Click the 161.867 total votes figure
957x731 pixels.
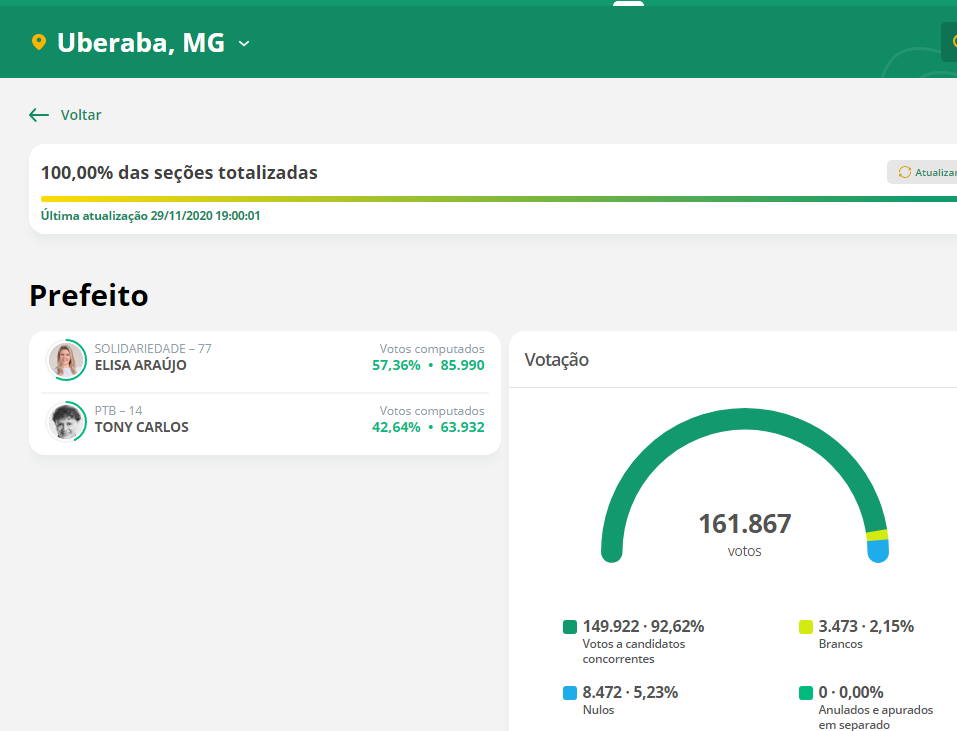(745, 524)
